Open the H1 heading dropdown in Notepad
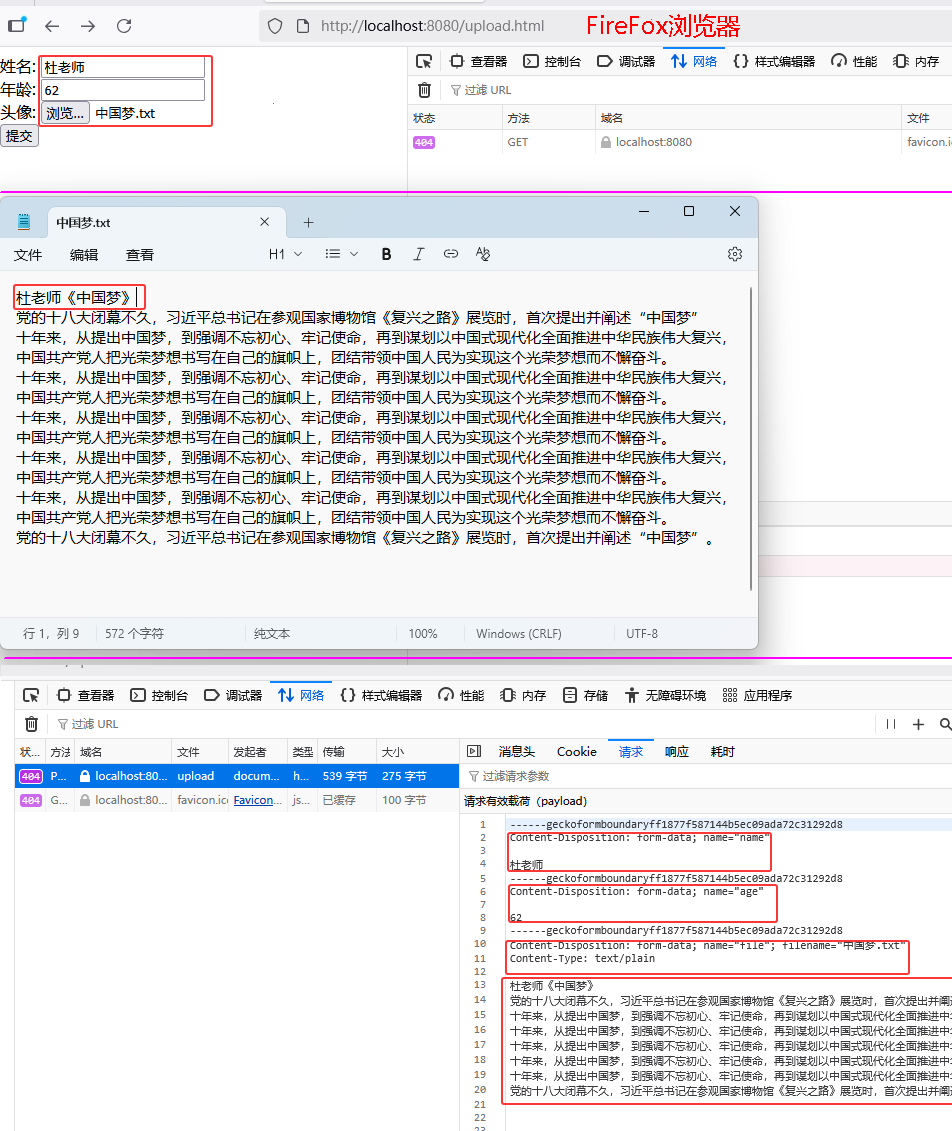 pos(285,254)
